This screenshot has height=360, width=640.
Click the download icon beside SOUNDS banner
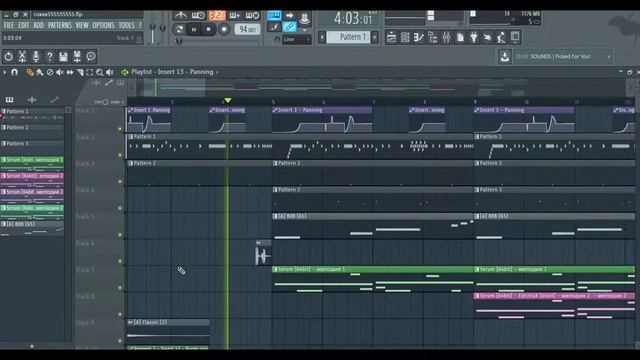505,56
